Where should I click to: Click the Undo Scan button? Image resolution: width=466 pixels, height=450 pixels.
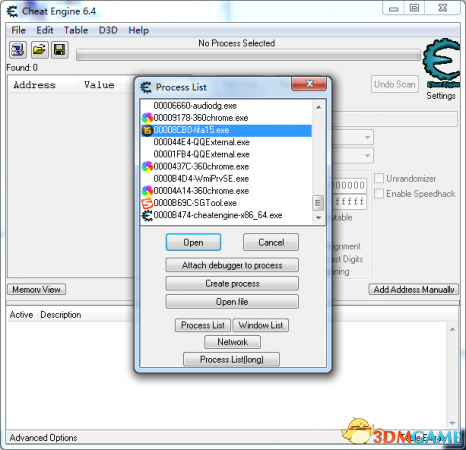[x=395, y=84]
